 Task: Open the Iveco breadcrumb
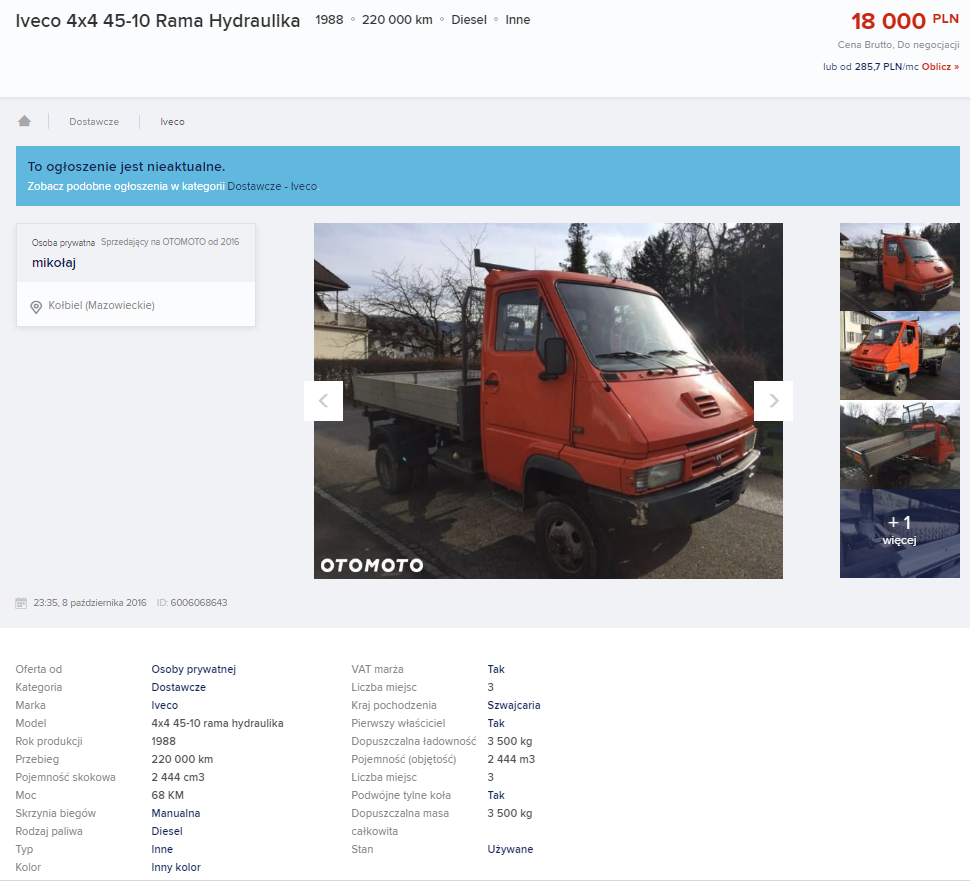click(172, 122)
